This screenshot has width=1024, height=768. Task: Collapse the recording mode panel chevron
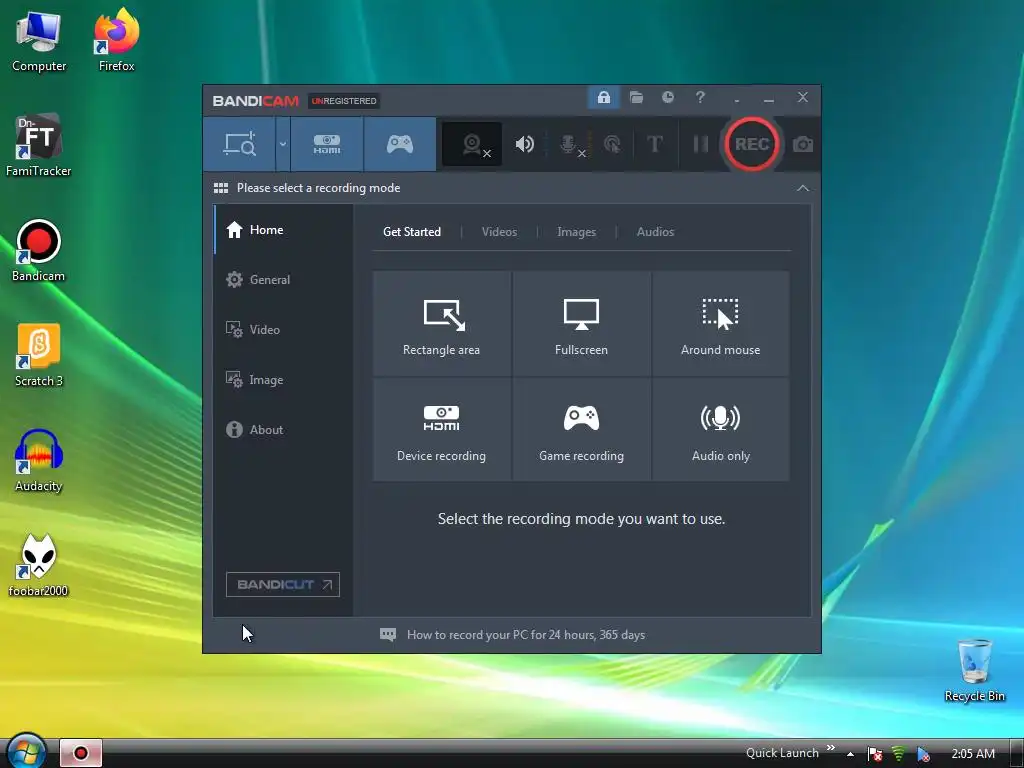click(x=803, y=188)
